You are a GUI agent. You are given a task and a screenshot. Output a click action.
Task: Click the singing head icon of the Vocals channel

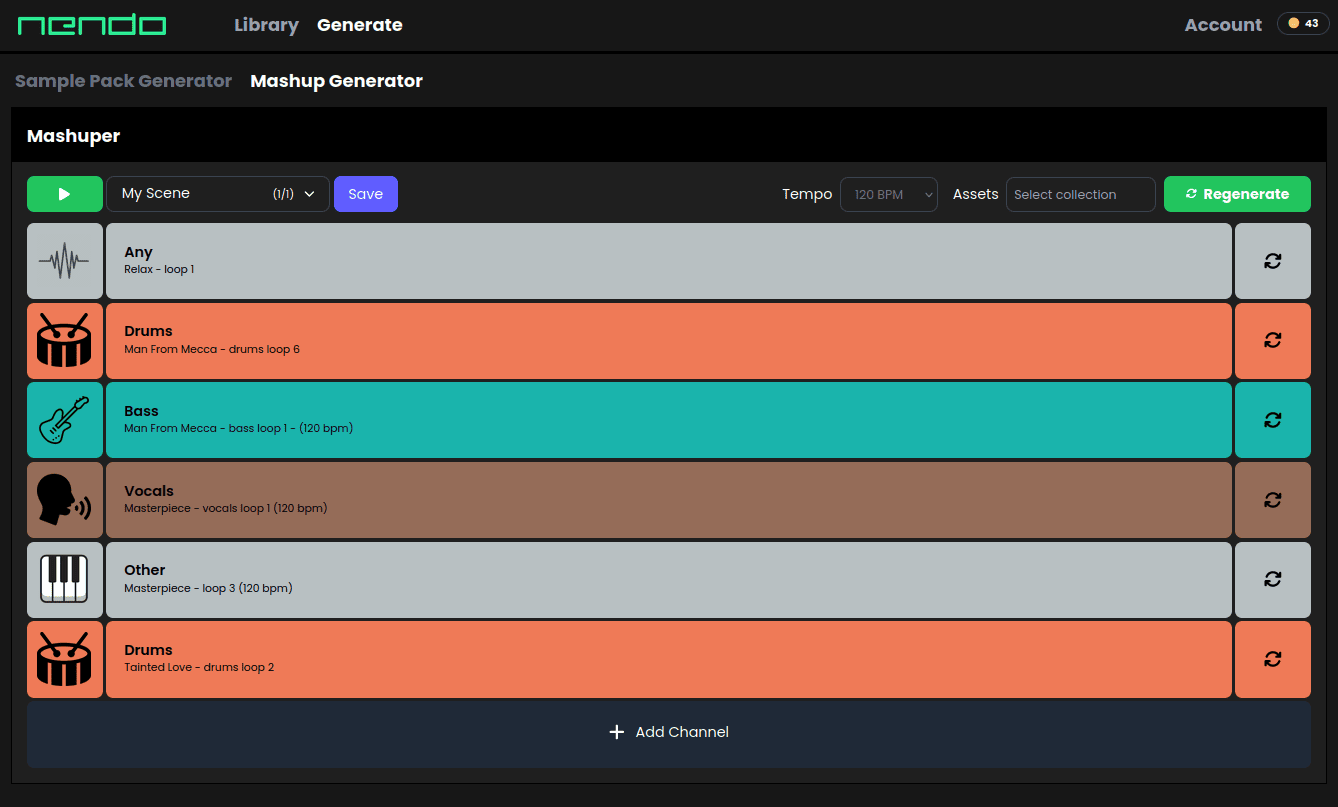click(x=64, y=500)
